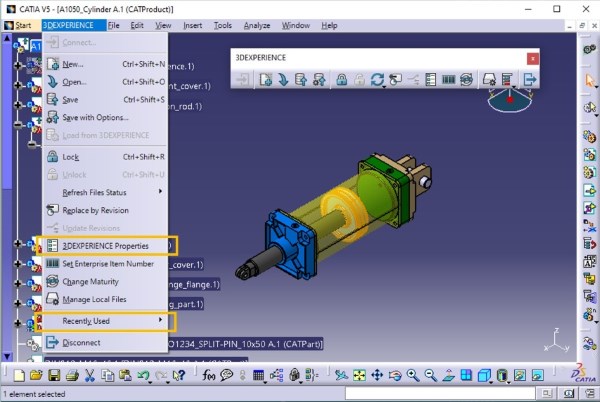Click the shading view mode icon
This screenshot has width=600, height=402.
(x=502, y=375)
